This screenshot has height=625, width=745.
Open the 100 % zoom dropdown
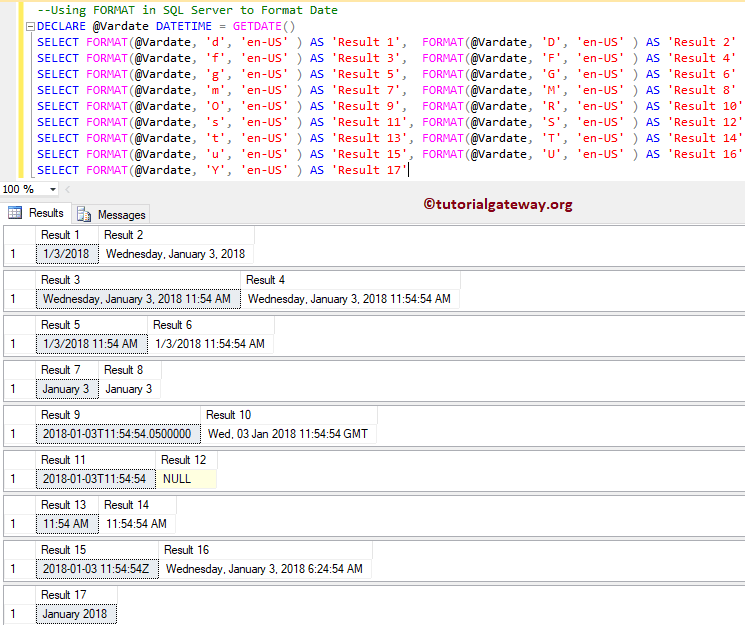(53, 190)
